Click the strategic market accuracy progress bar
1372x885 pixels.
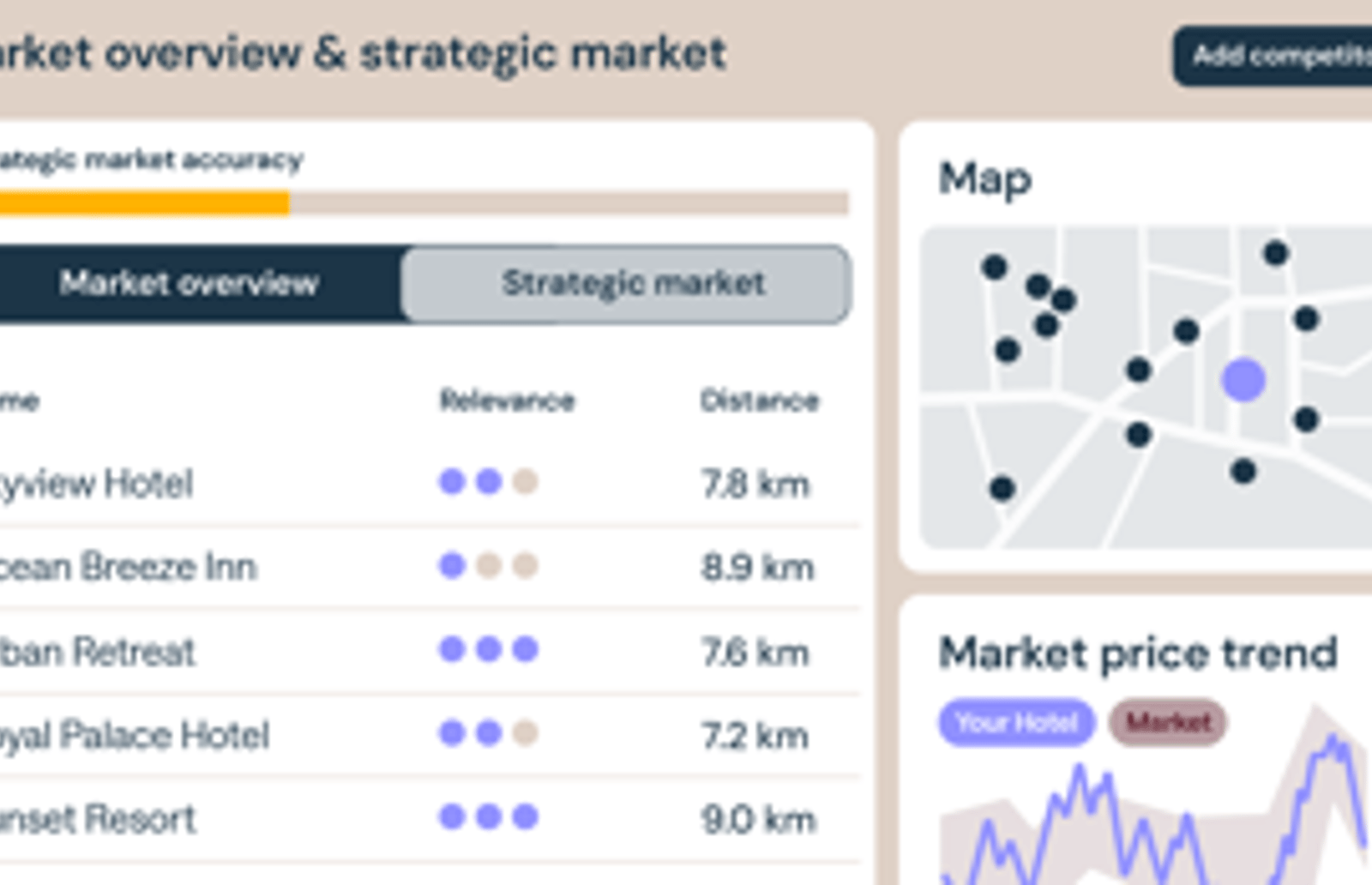[424, 203]
